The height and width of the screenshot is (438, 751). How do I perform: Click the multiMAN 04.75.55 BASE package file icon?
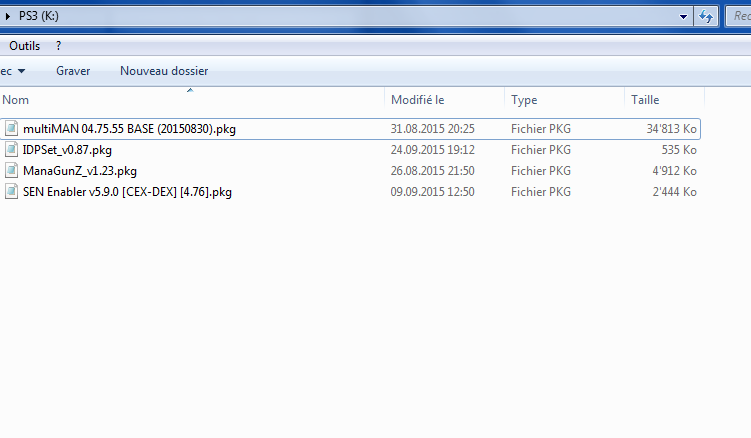[12, 129]
